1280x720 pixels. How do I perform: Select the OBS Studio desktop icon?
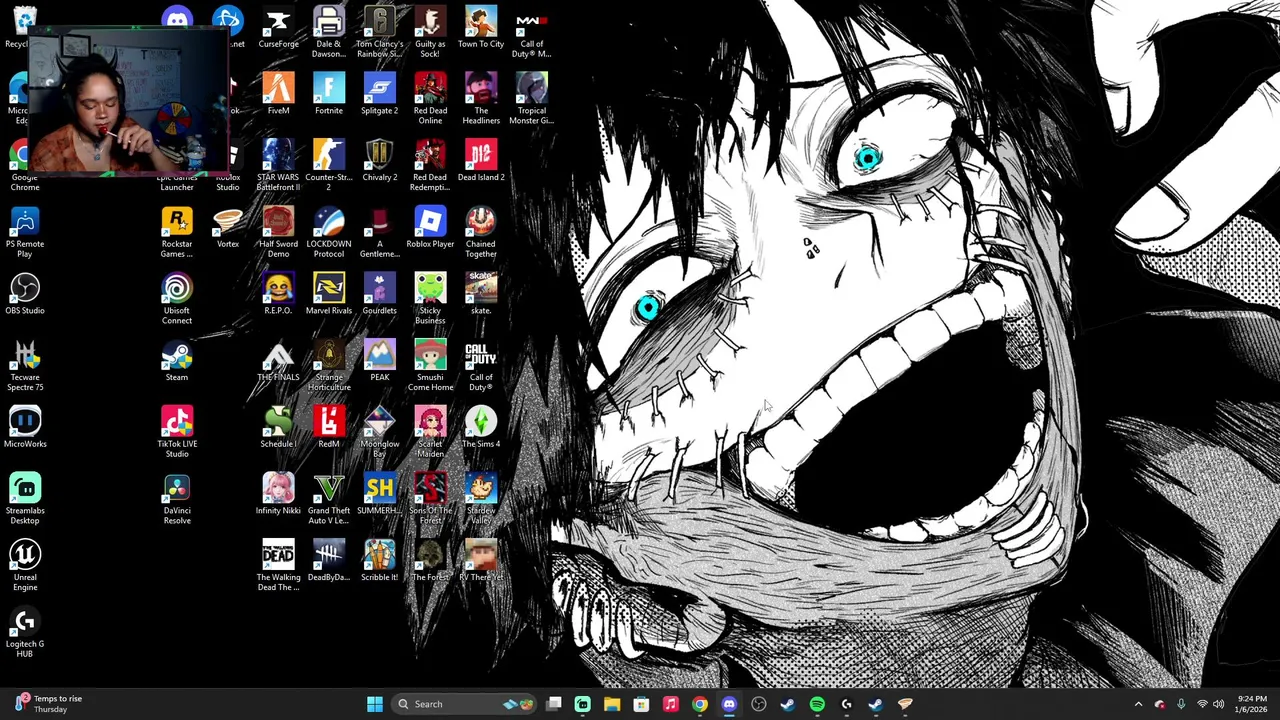25,295
